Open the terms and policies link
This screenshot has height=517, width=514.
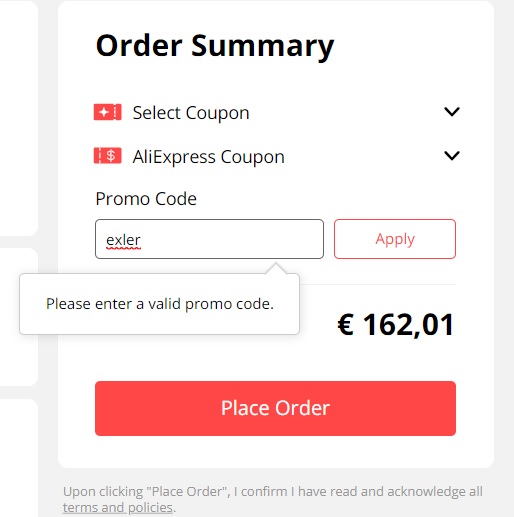[x=118, y=508]
